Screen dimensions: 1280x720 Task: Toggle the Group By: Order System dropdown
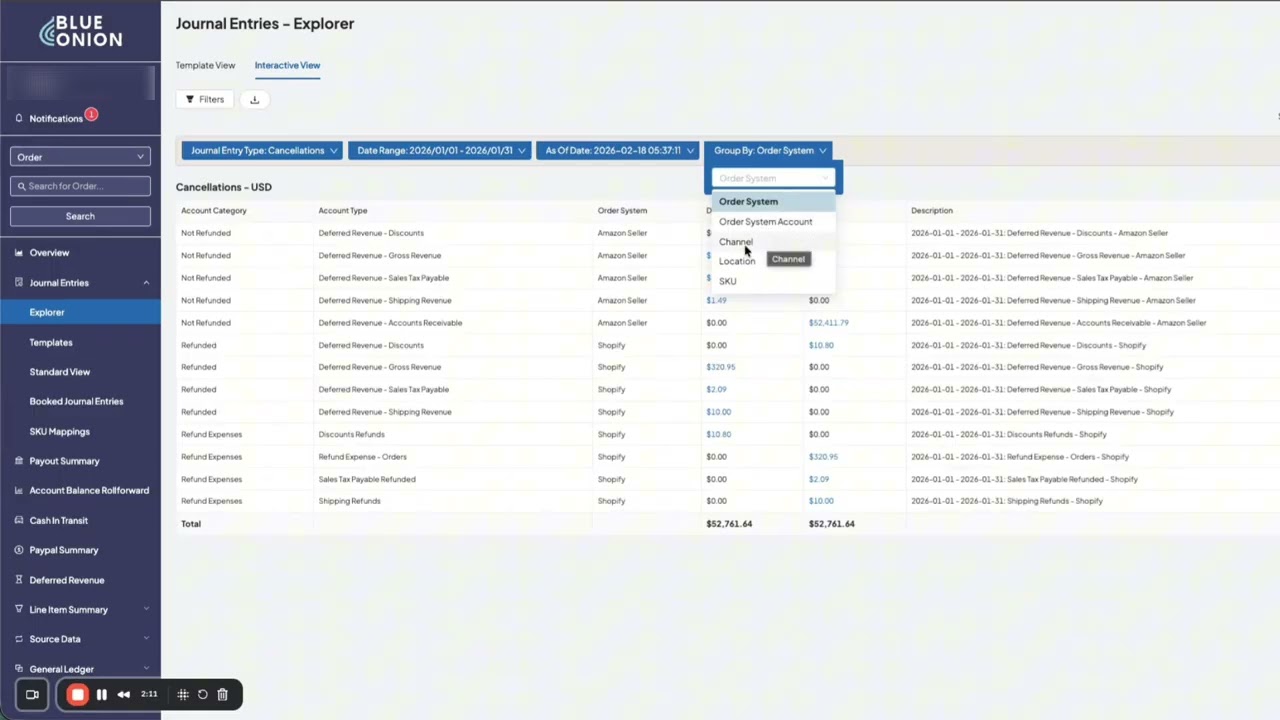coord(770,151)
